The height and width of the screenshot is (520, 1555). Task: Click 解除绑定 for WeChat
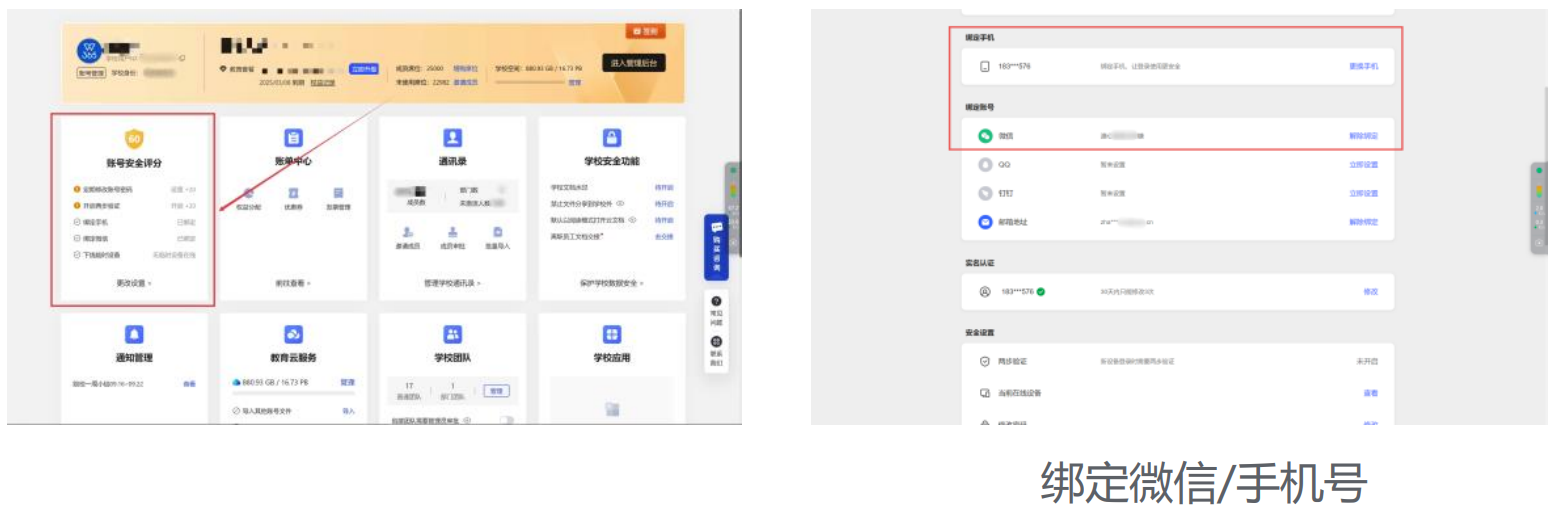coord(1364,135)
